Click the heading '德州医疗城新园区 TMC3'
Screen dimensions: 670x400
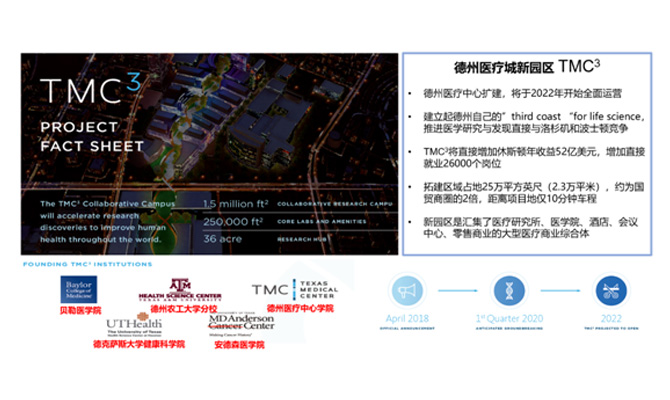tap(527, 67)
